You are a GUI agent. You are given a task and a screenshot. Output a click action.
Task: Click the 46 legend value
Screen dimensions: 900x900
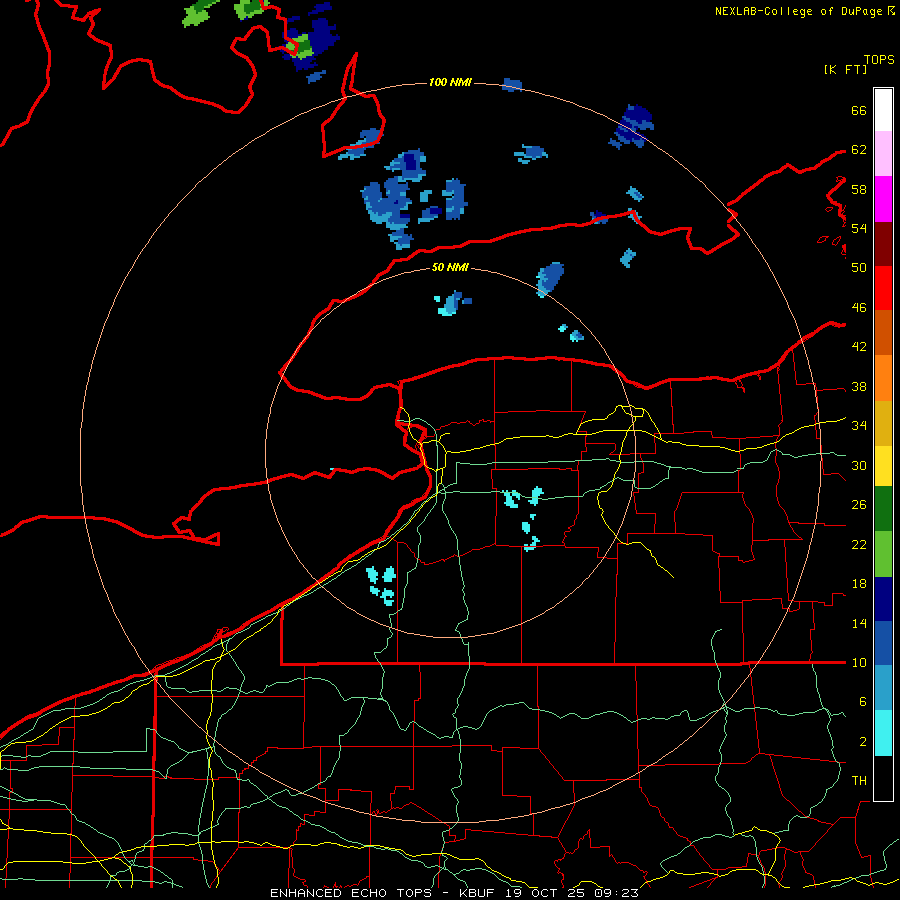(x=859, y=308)
